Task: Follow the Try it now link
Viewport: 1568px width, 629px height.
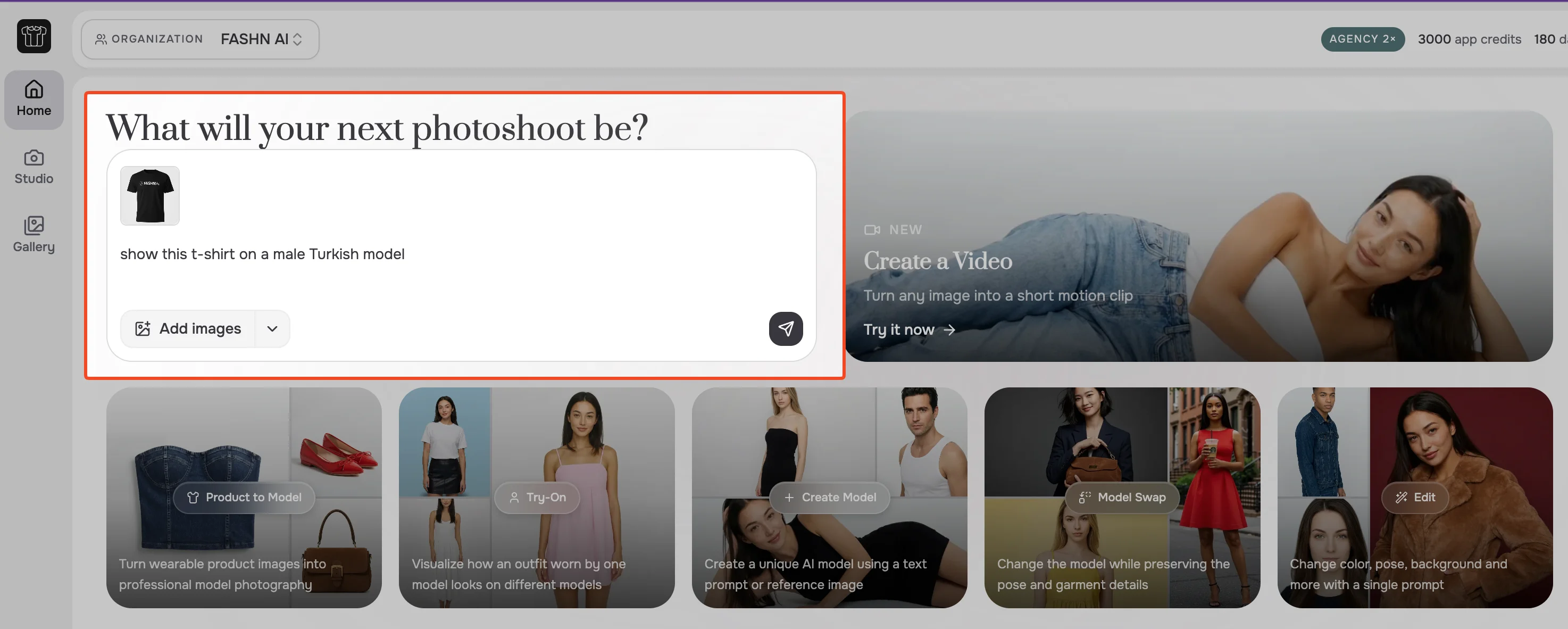Action: click(909, 329)
